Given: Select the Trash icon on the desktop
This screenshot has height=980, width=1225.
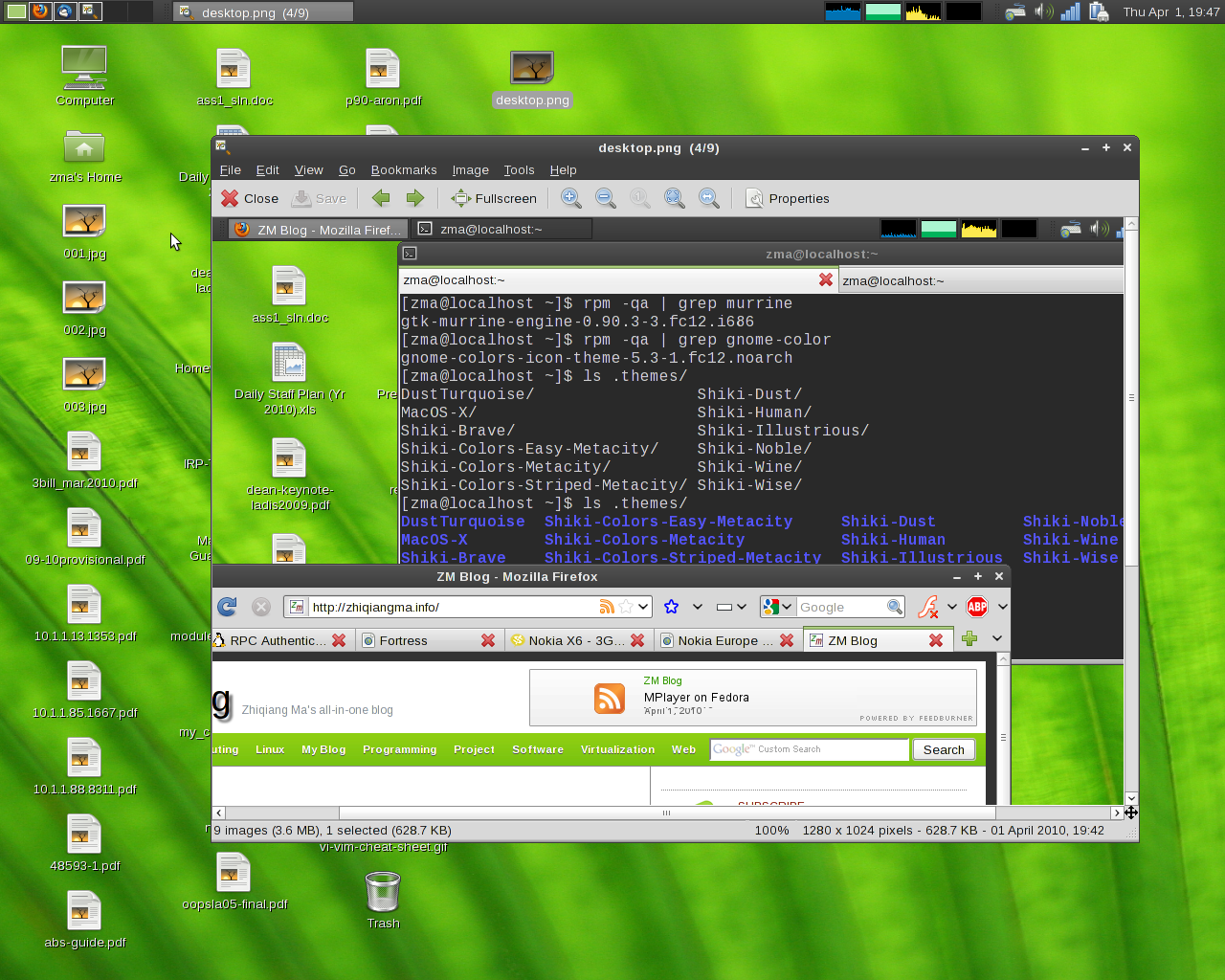Looking at the screenshot, I should click(383, 901).
